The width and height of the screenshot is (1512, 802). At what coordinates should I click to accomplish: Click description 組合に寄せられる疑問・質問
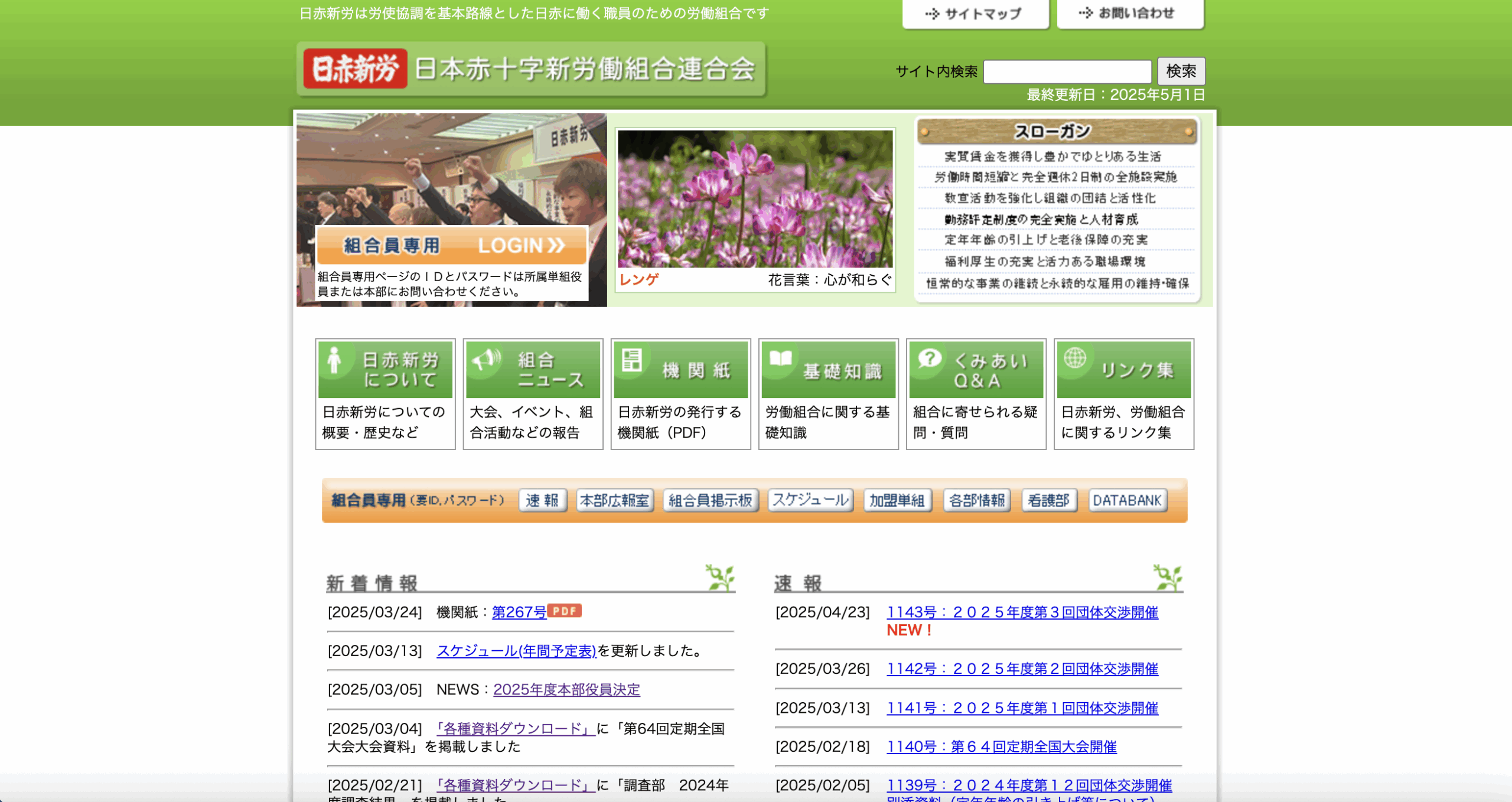click(975, 422)
